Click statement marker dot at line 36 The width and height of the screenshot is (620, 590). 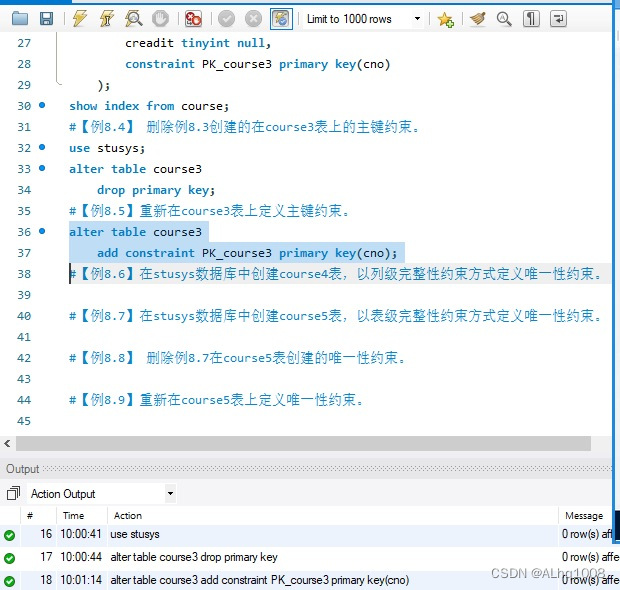pyautogui.click(x=42, y=231)
